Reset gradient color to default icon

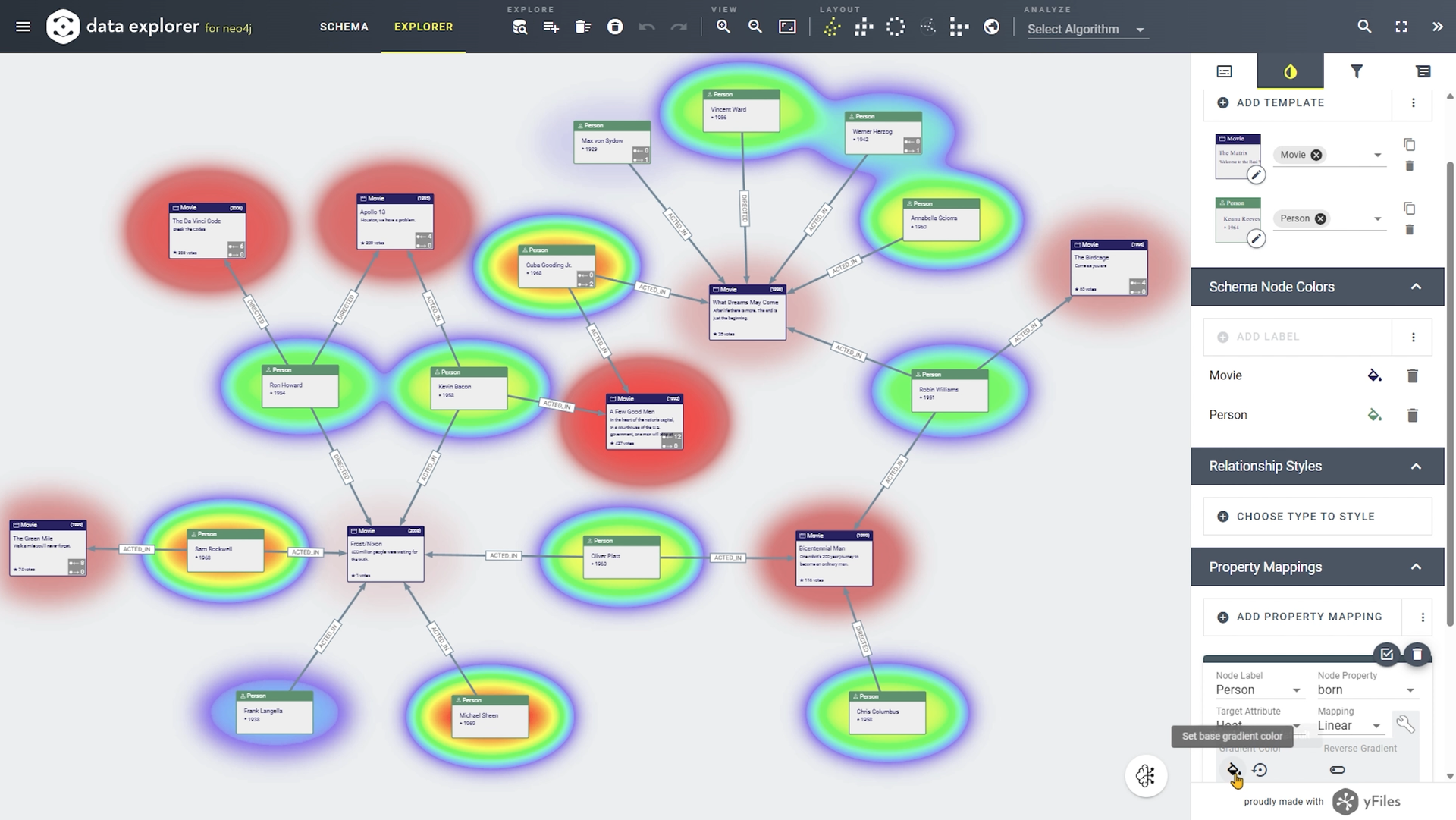click(x=1260, y=770)
